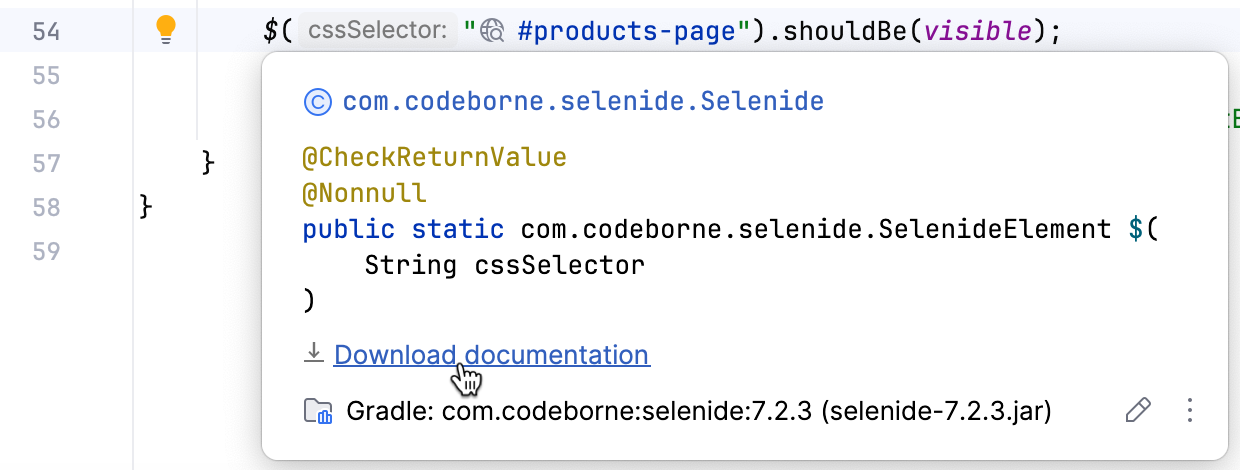Click the @Nonnull annotation in popup

(365, 193)
